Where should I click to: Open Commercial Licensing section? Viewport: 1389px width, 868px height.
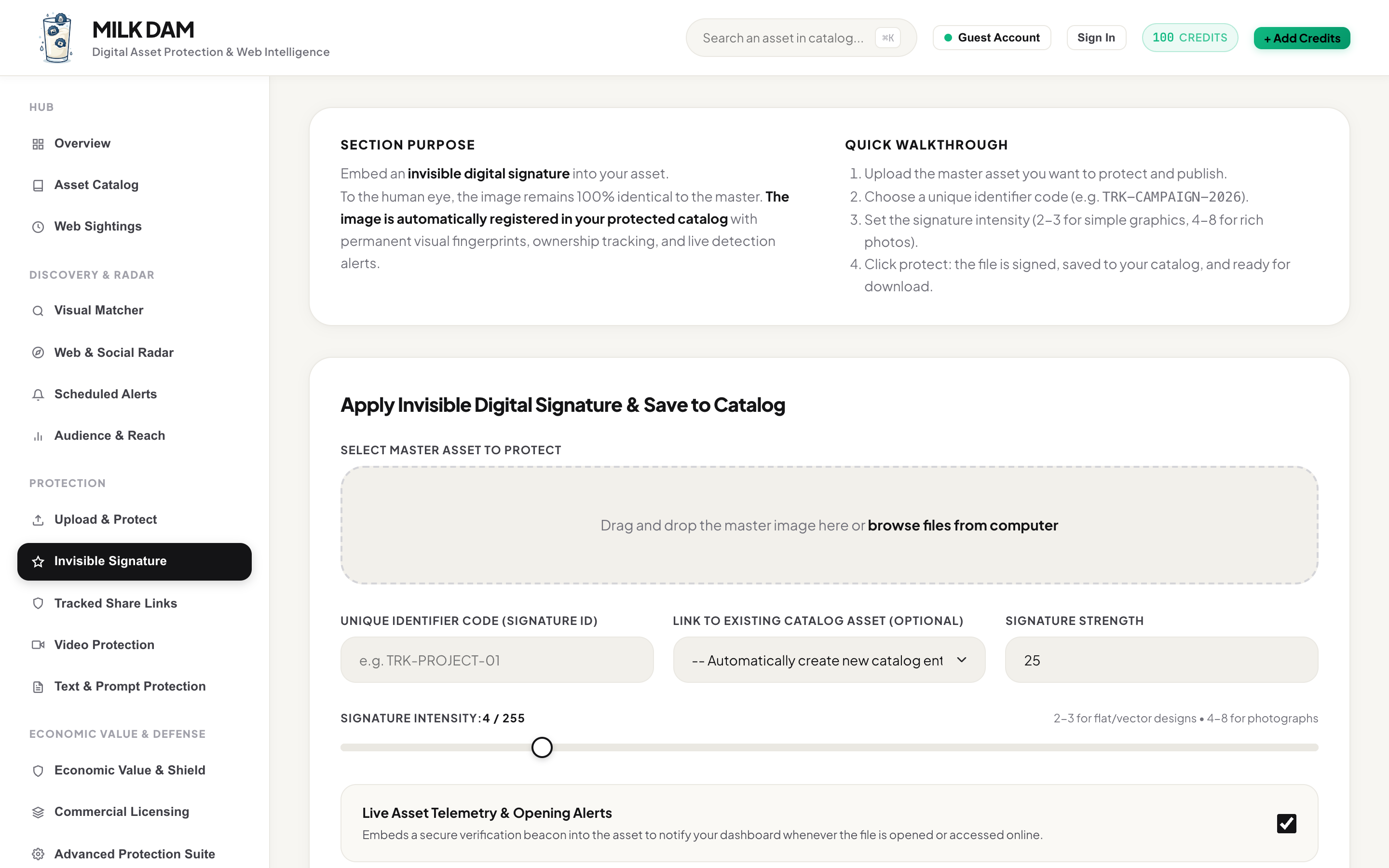[x=134, y=812]
